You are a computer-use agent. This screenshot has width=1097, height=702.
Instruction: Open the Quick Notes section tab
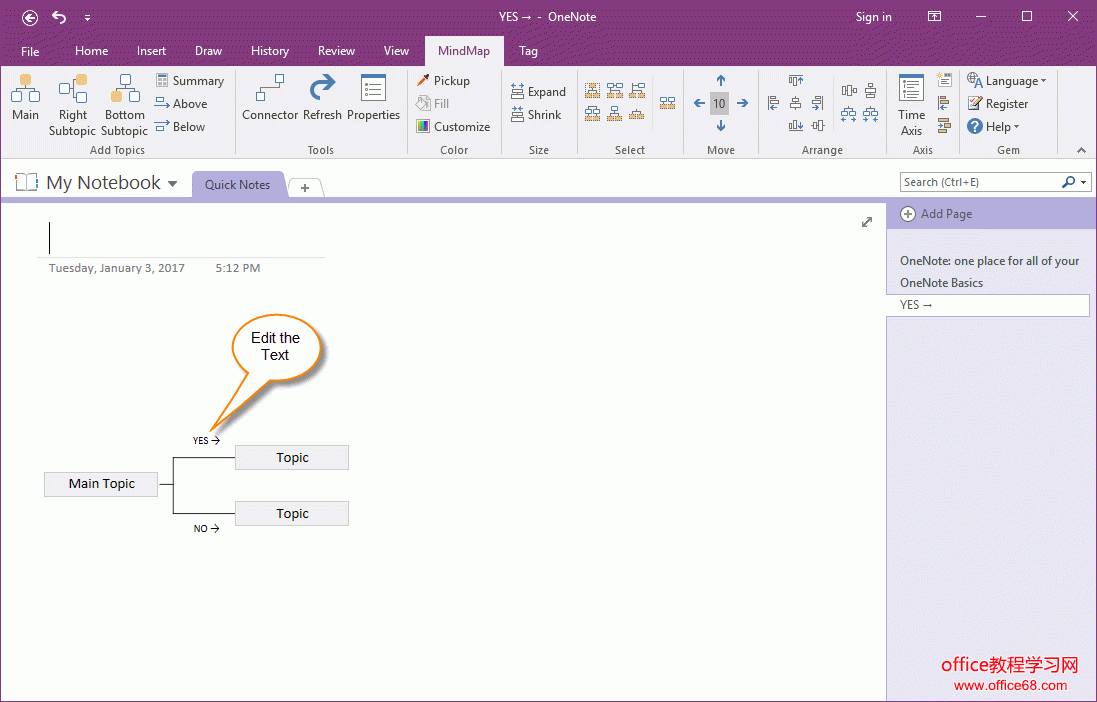[x=237, y=185]
